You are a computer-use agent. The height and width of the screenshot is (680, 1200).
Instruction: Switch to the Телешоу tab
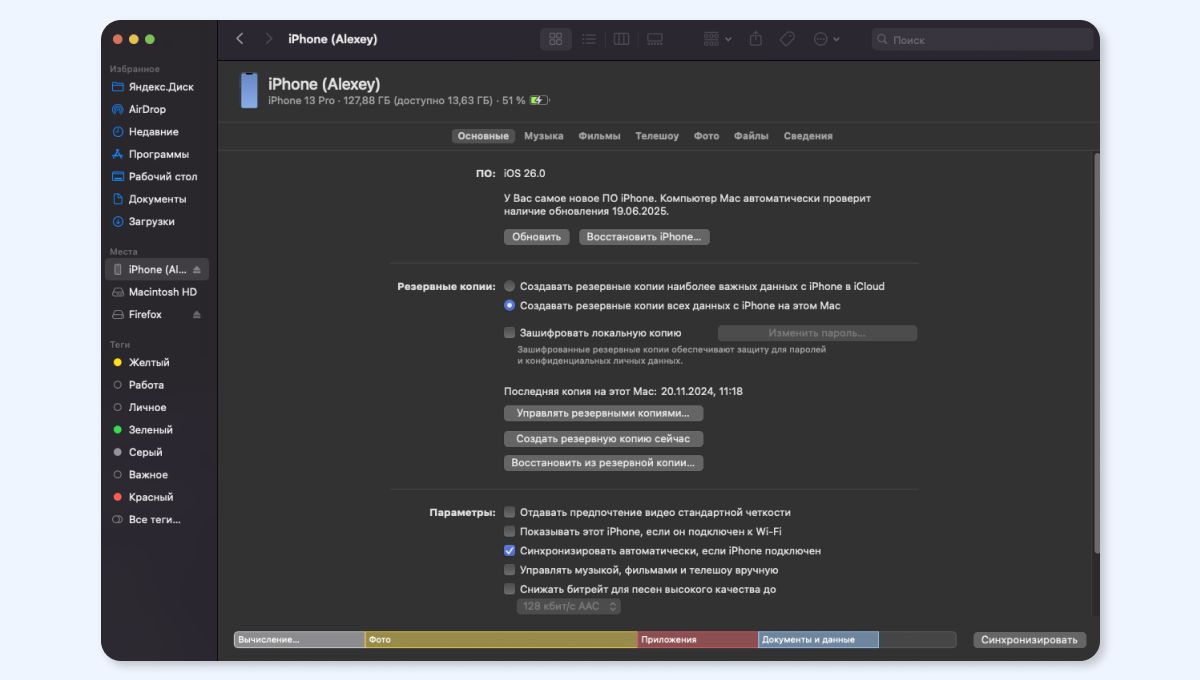657,136
